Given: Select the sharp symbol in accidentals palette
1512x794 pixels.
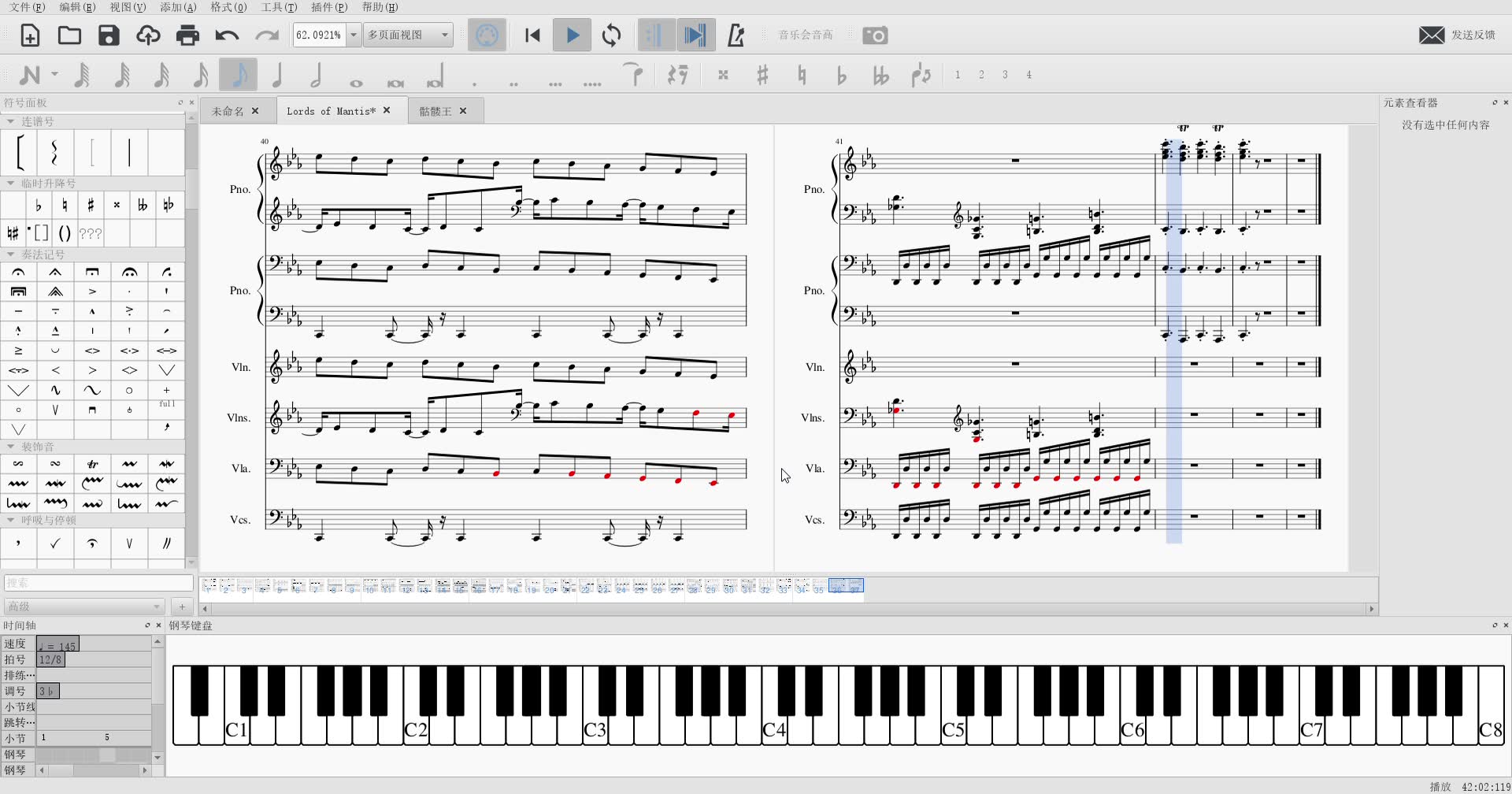Looking at the screenshot, I should coord(91,206).
